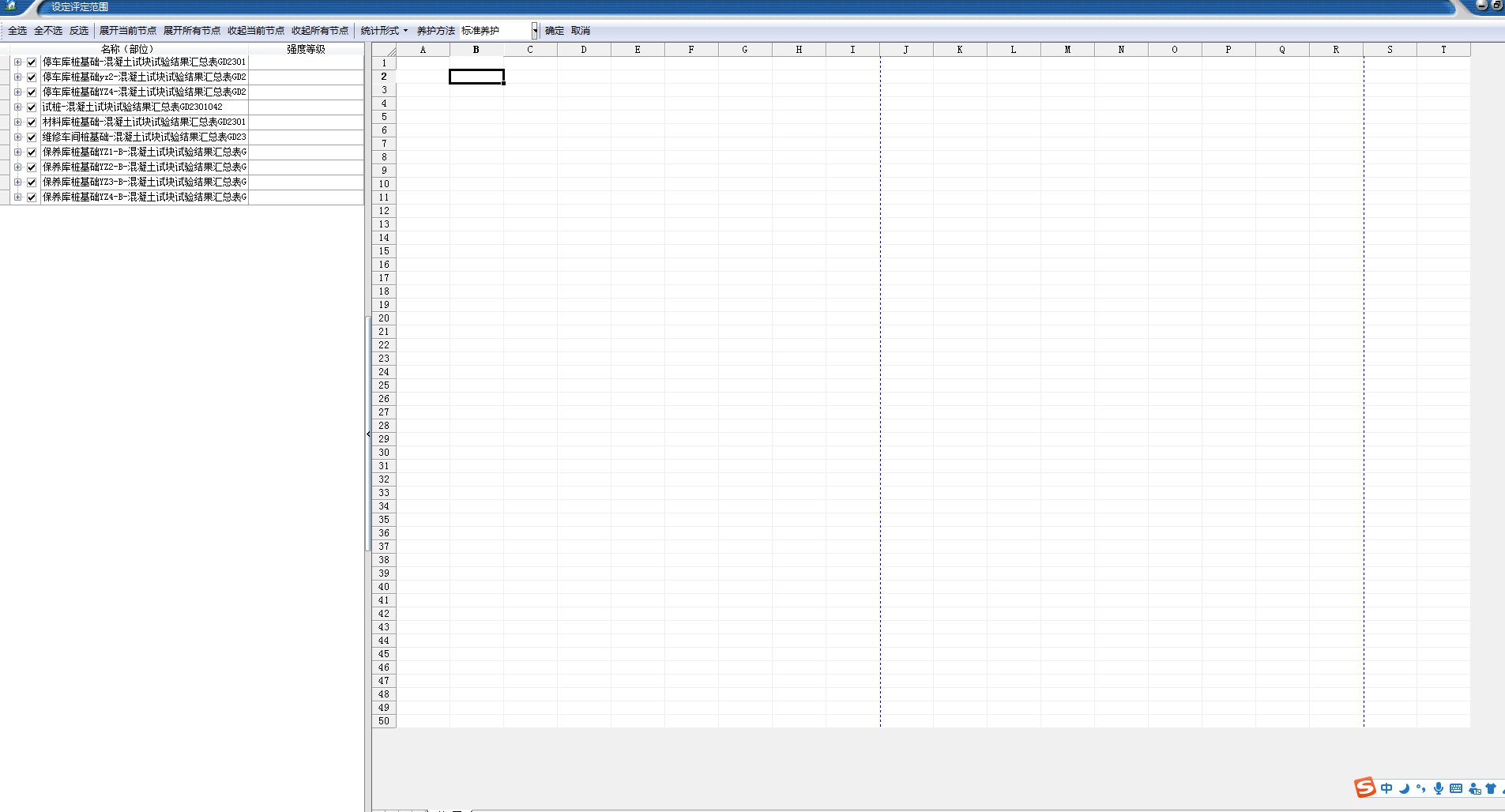The height and width of the screenshot is (812, 1505).
Task: Click the splitter collapse arrow between panels
Action: 368,434
